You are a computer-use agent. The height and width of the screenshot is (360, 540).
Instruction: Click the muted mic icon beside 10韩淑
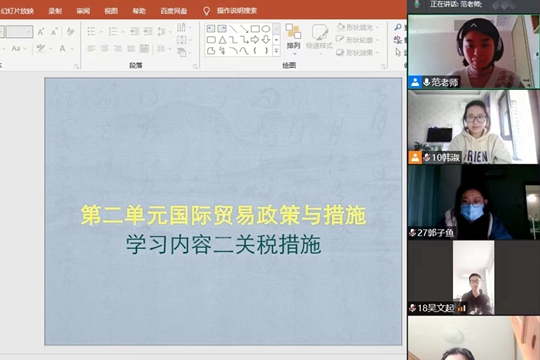[427, 157]
